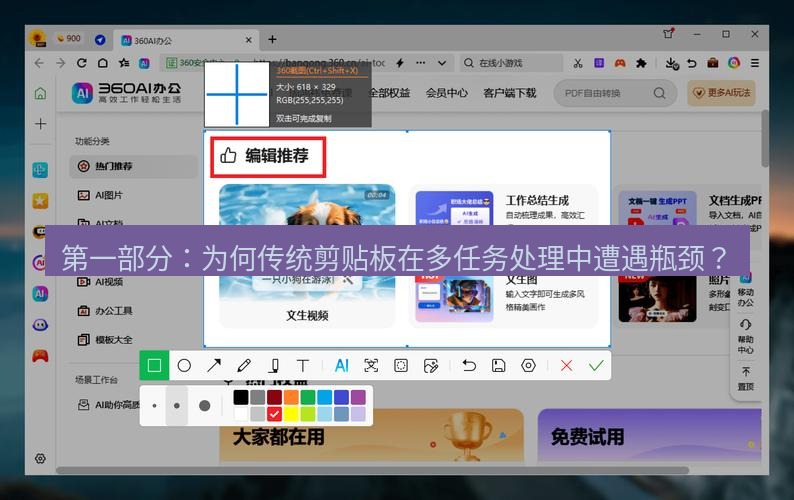Image resolution: width=794 pixels, height=500 pixels.
Task: Open the AI tool in screenshot toolbar
Action: tap(342, 365)
